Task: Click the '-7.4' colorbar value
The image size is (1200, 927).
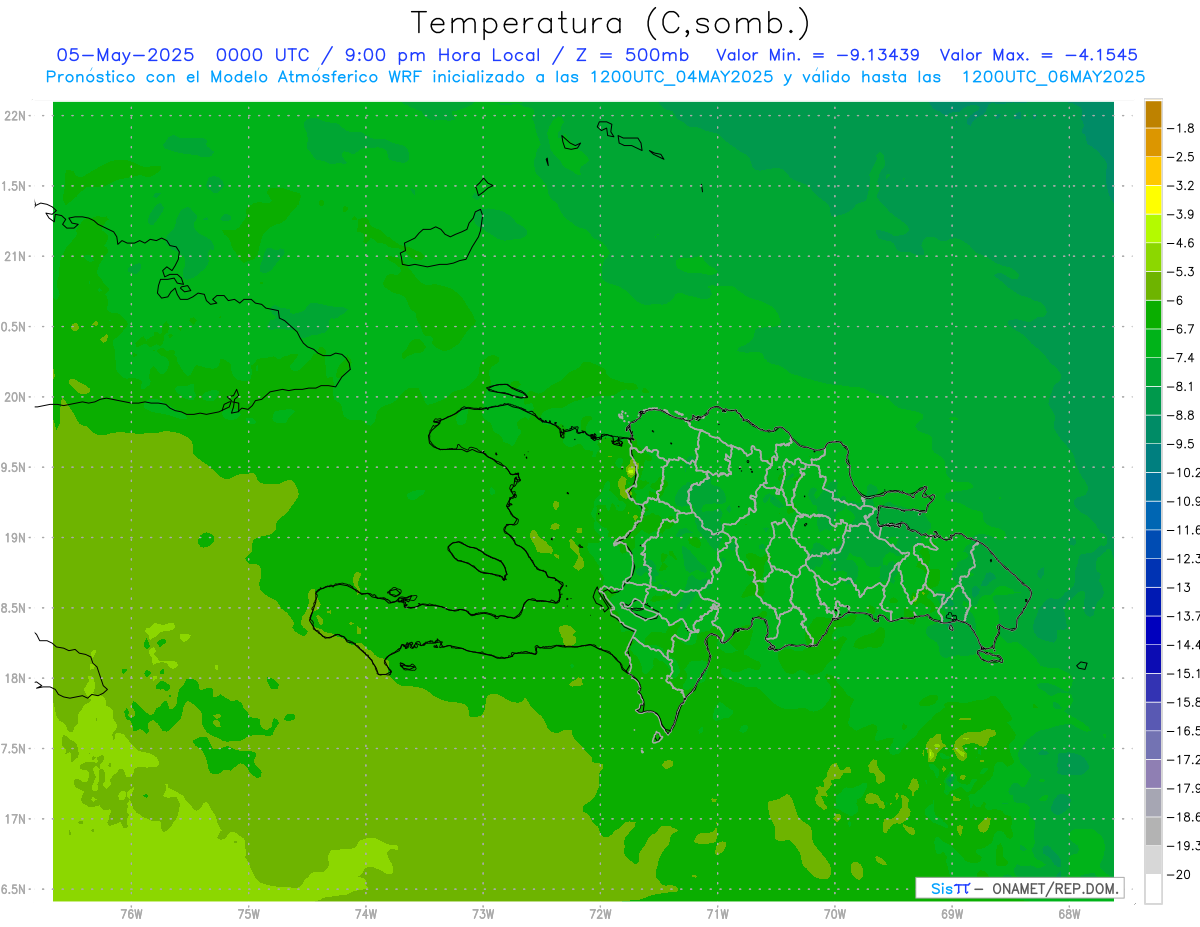Action: click(1181, 358)
